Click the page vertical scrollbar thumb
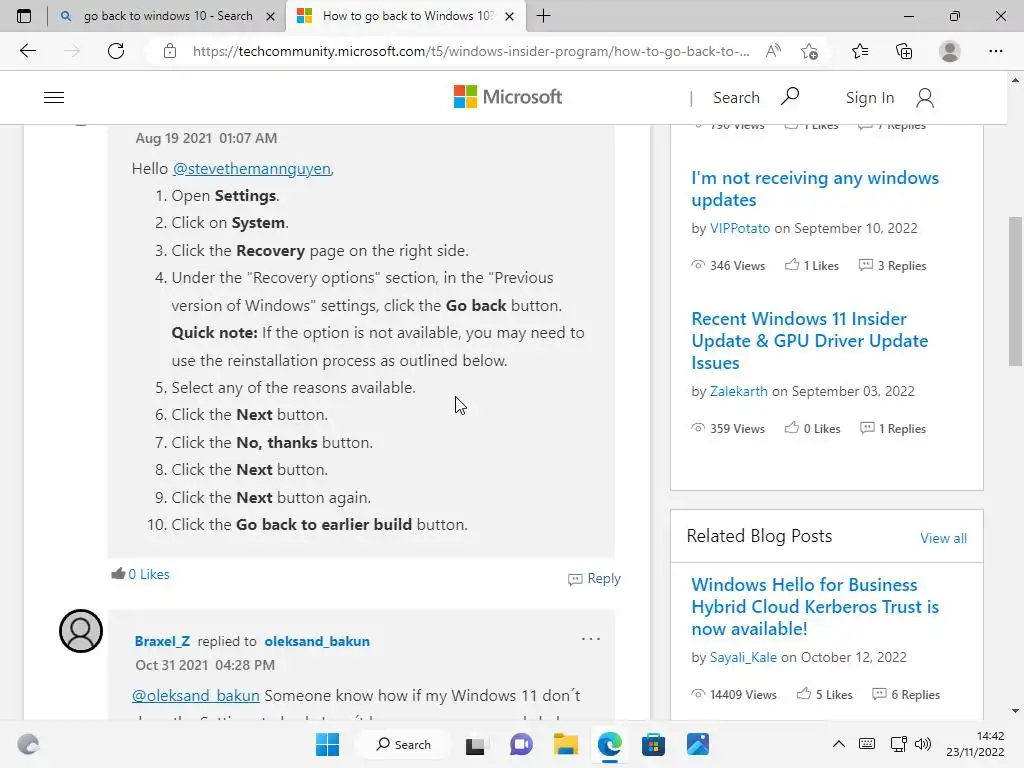Viewport: 1024px width, 768px height. click(1016, 290)
